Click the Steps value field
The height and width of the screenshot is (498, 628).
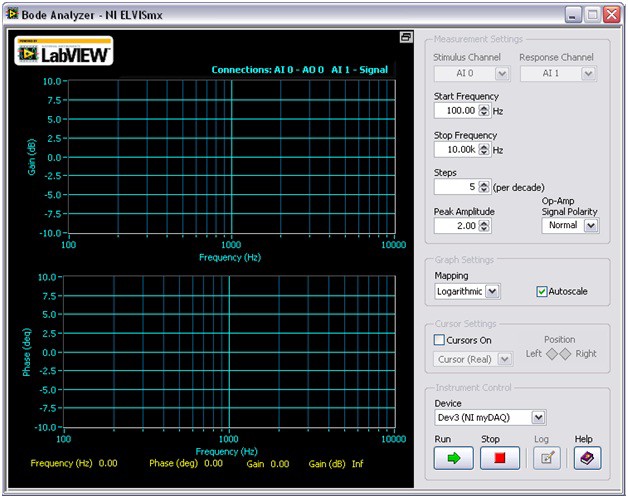(456, 187)
